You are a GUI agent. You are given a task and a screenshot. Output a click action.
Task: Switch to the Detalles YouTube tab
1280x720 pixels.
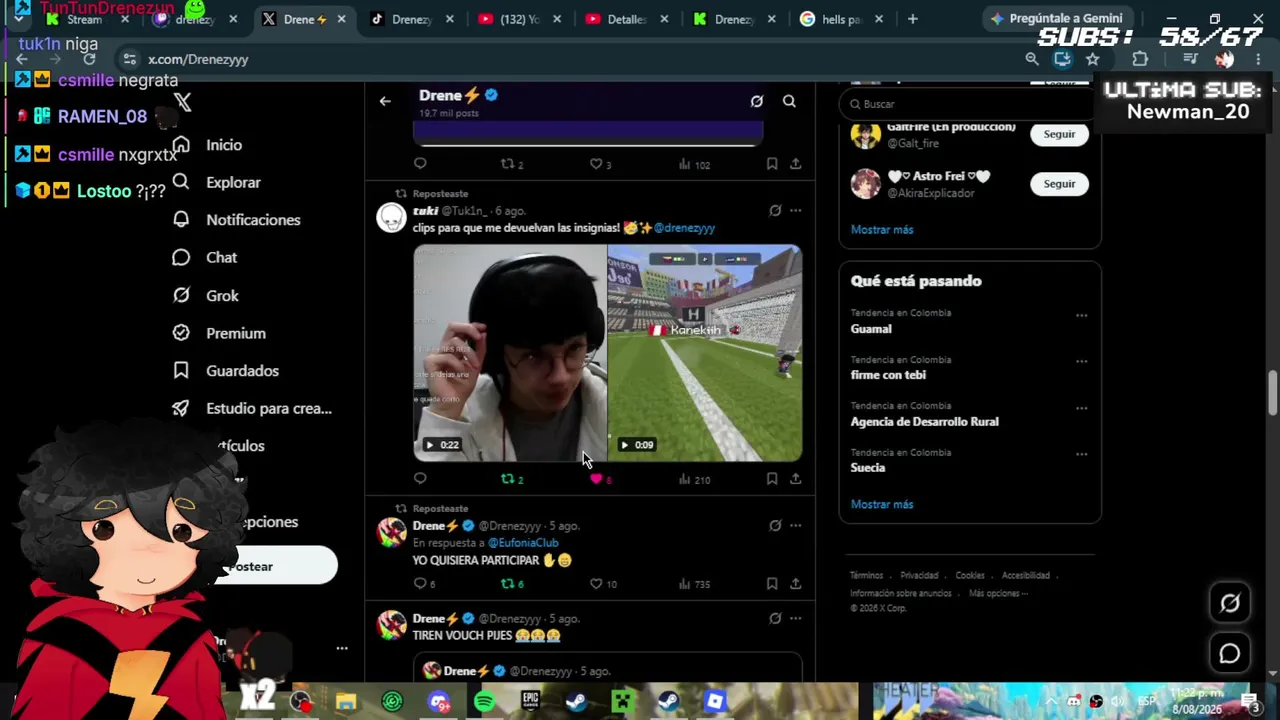tap(627, 19)
